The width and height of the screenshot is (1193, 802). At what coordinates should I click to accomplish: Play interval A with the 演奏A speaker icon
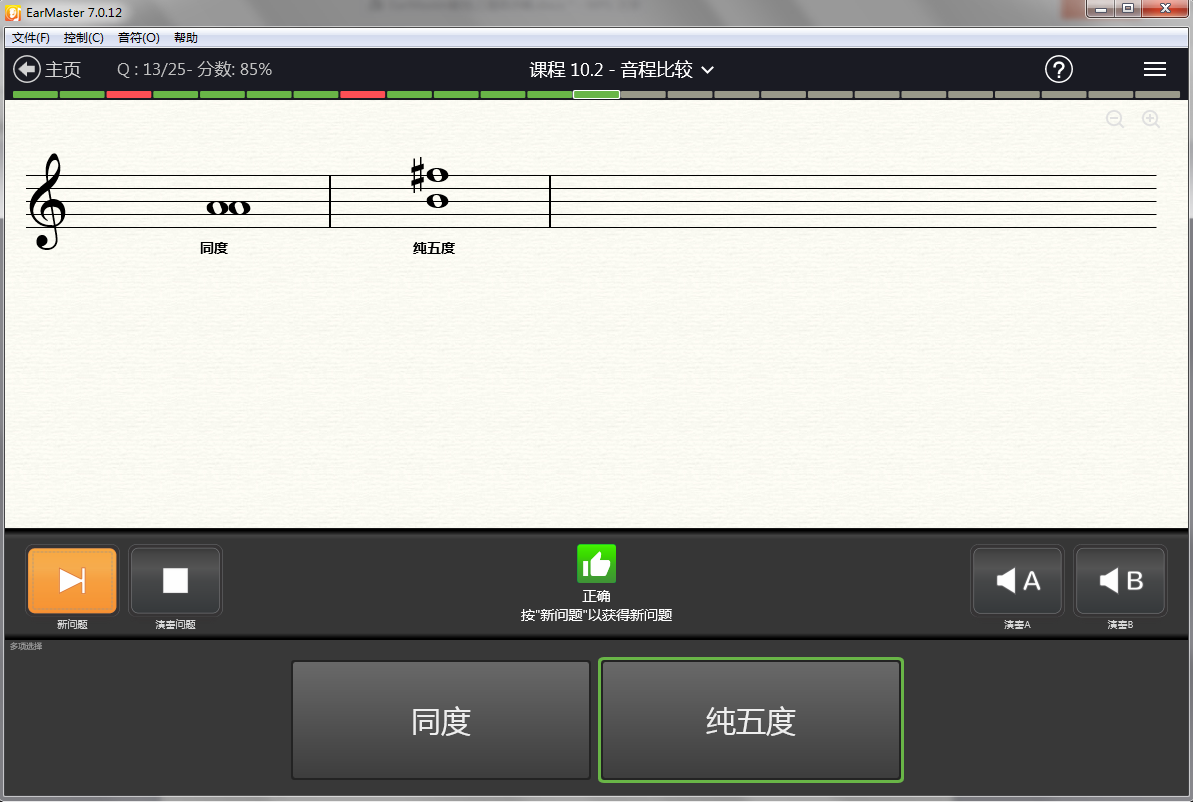click(x=1017, y=580)
